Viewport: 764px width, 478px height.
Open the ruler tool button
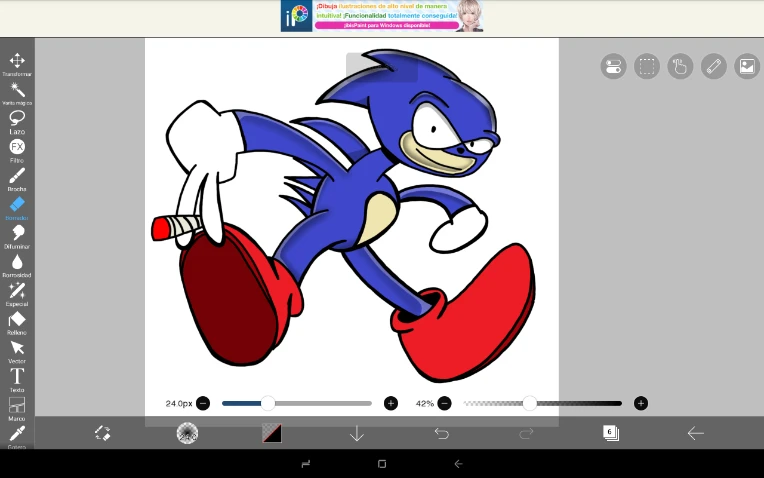point(714,66)
